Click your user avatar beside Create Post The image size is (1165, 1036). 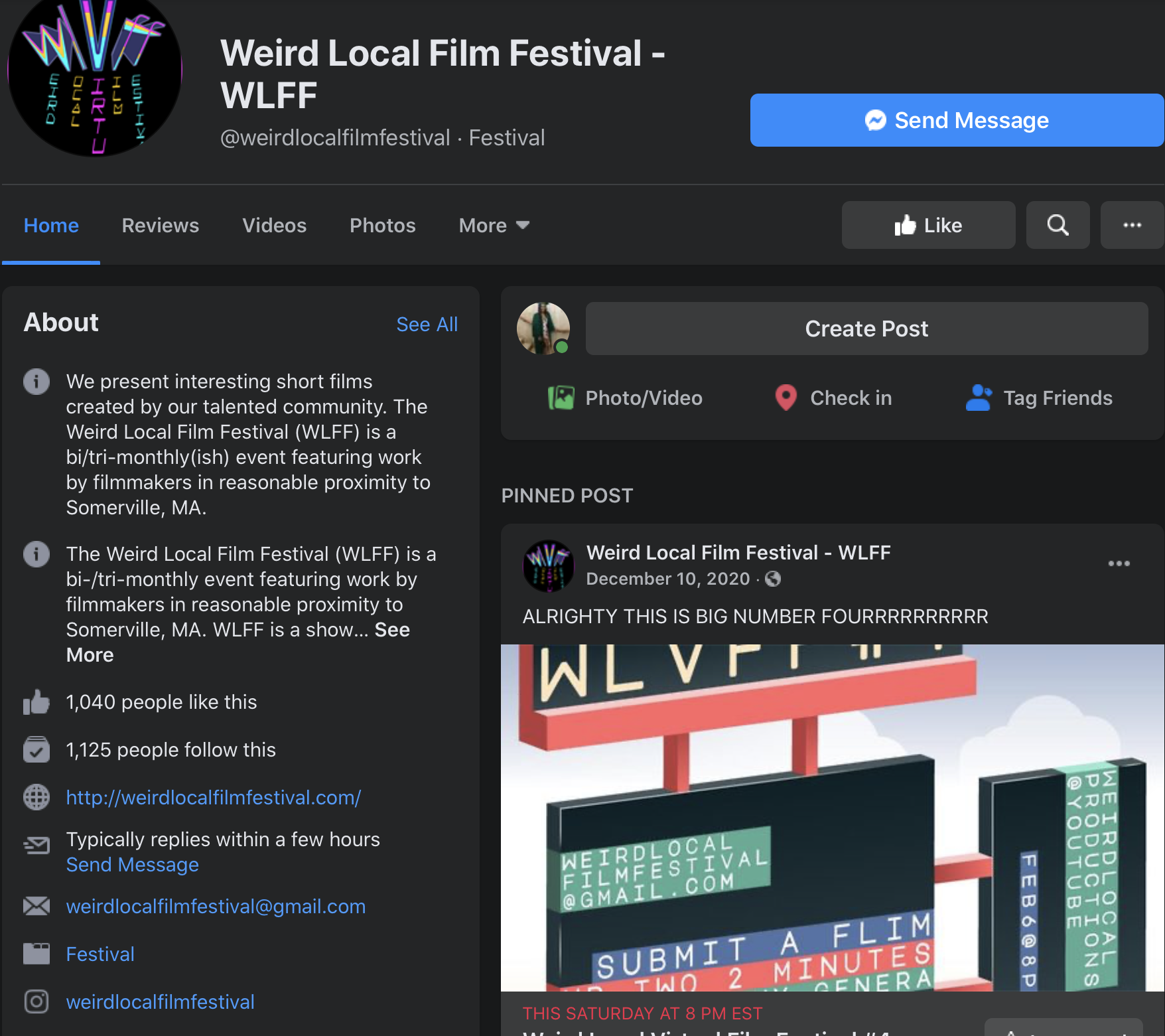coord(543,329)
